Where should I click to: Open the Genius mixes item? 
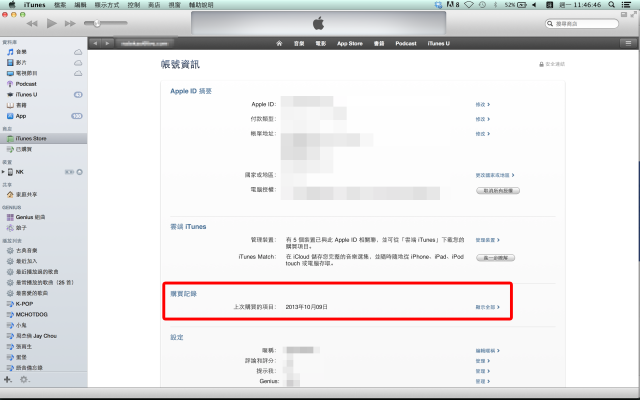pos(30,217)
